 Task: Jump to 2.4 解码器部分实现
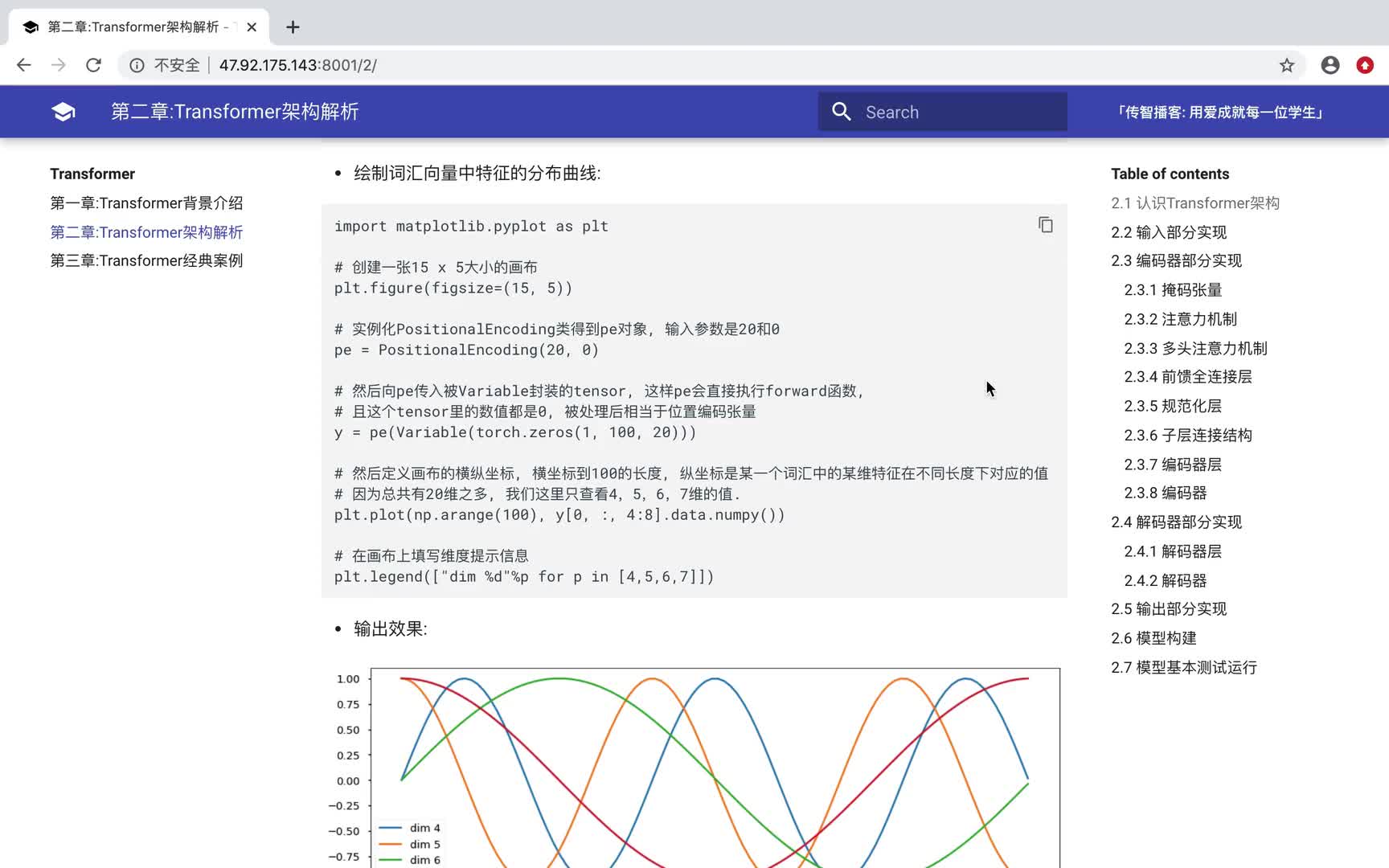coord(1177,522)
